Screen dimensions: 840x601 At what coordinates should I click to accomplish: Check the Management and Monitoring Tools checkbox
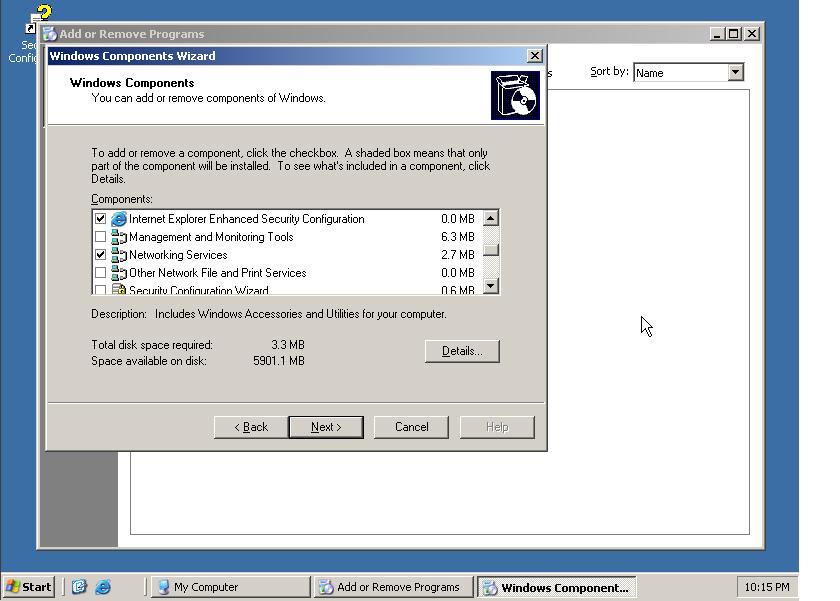click(x=100, y=237)
